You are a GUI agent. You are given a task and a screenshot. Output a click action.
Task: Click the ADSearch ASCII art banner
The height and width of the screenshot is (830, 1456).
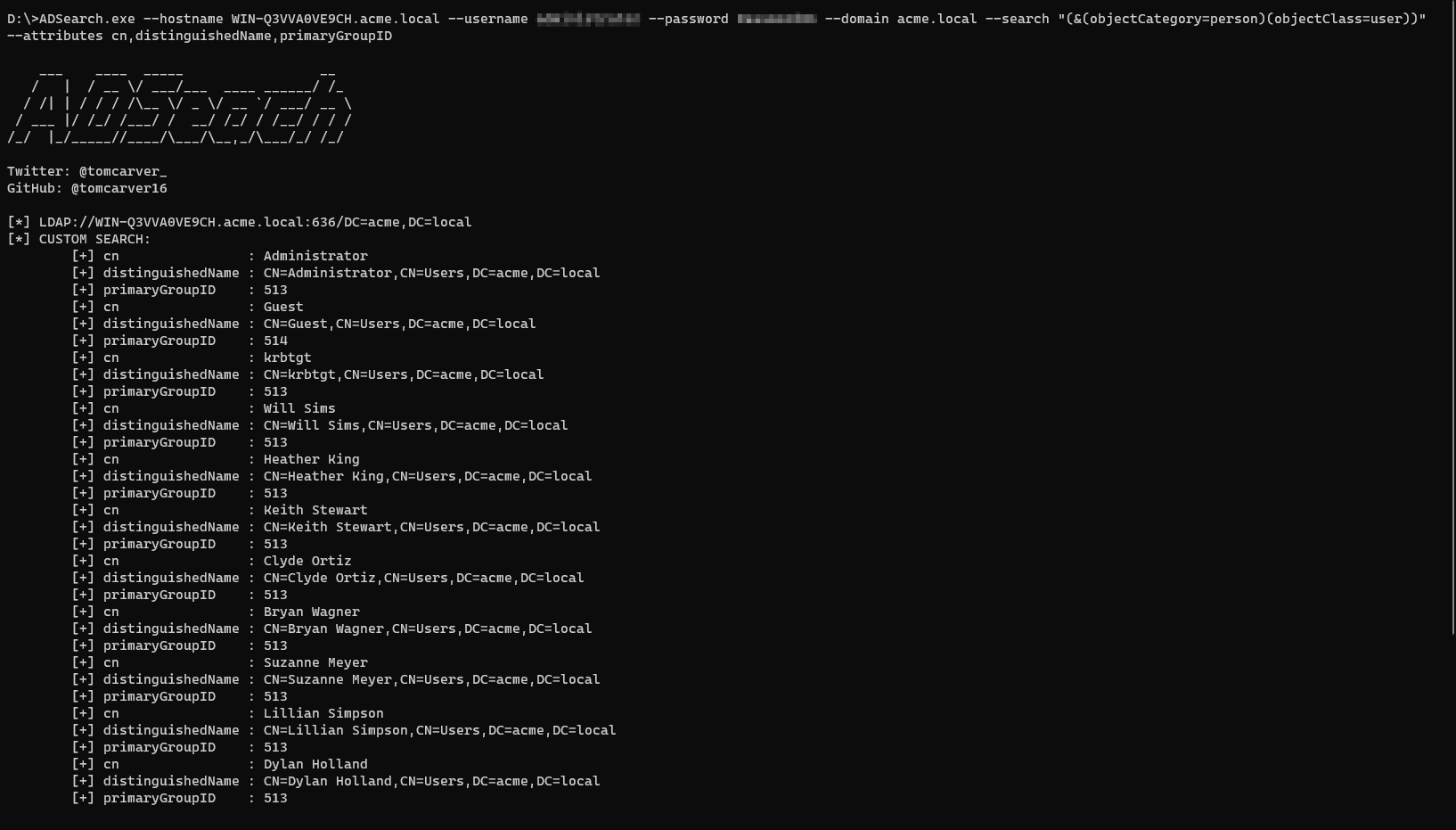point(180,107)
